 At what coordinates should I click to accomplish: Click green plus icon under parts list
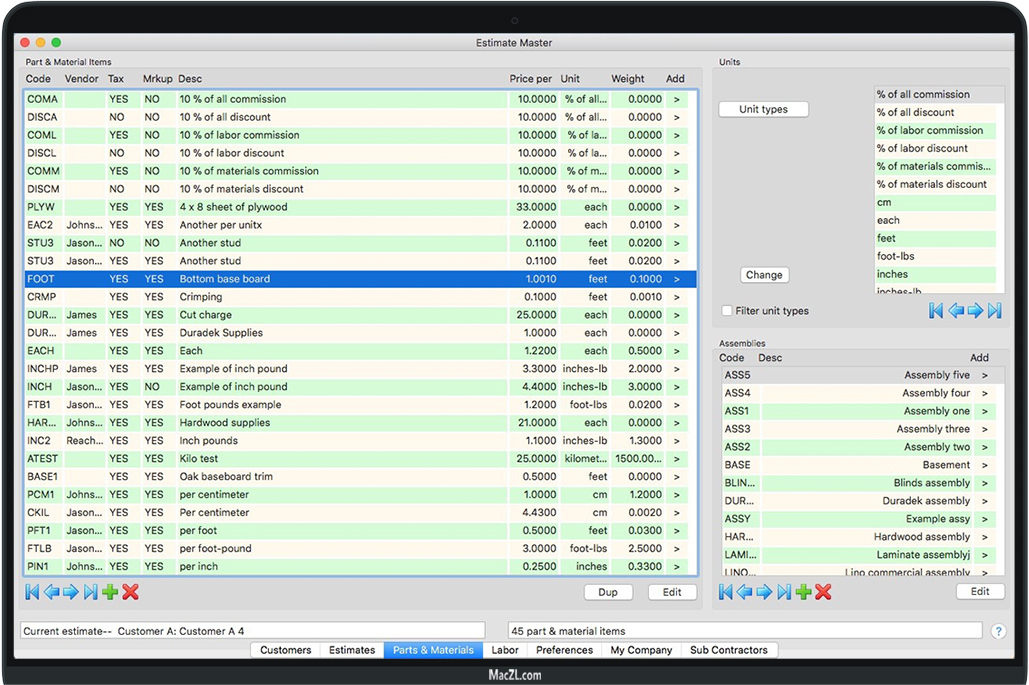pyautogui.click(x=110, y=592)
